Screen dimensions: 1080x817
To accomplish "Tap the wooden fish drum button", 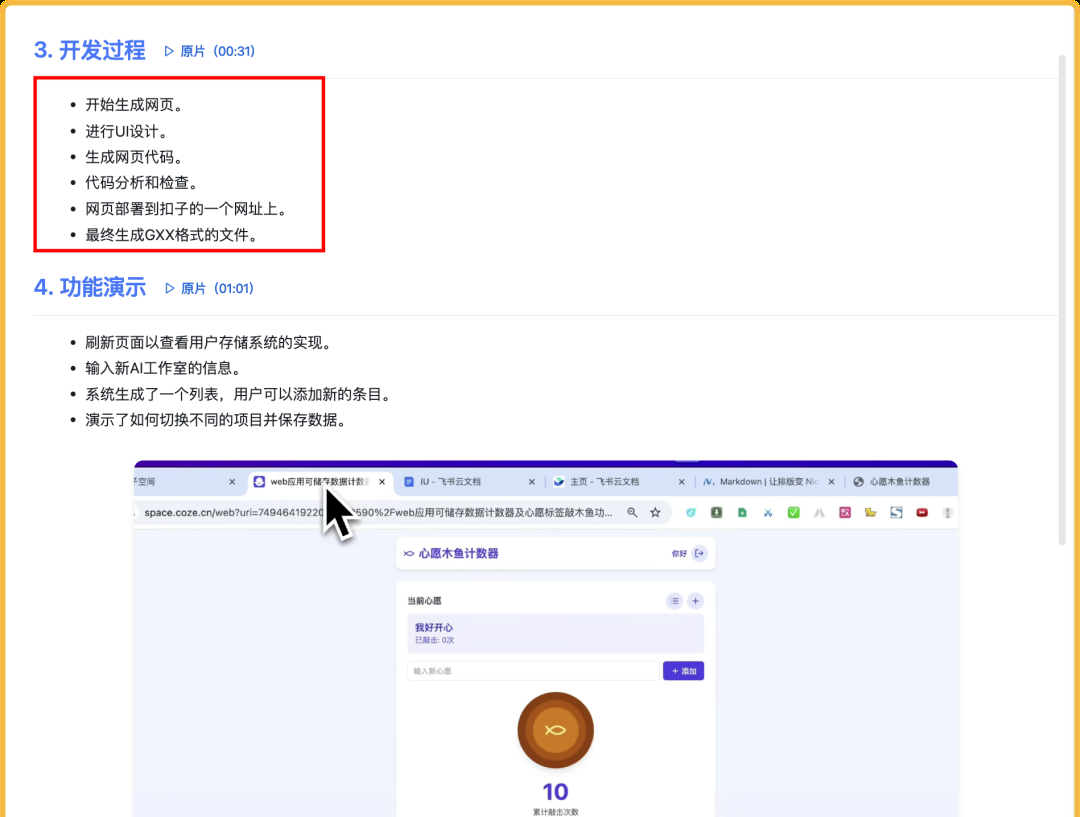I will [555, 730].
